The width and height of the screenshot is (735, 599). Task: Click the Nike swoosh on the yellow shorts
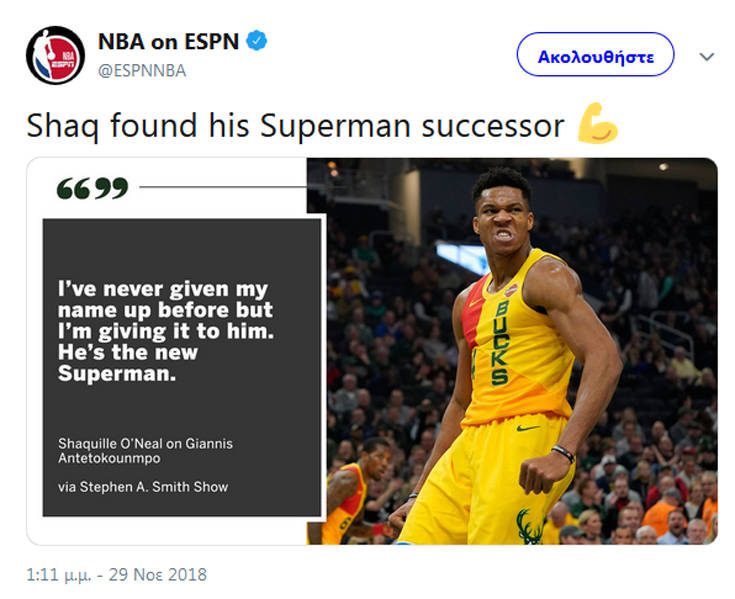(x=528, y=428)
